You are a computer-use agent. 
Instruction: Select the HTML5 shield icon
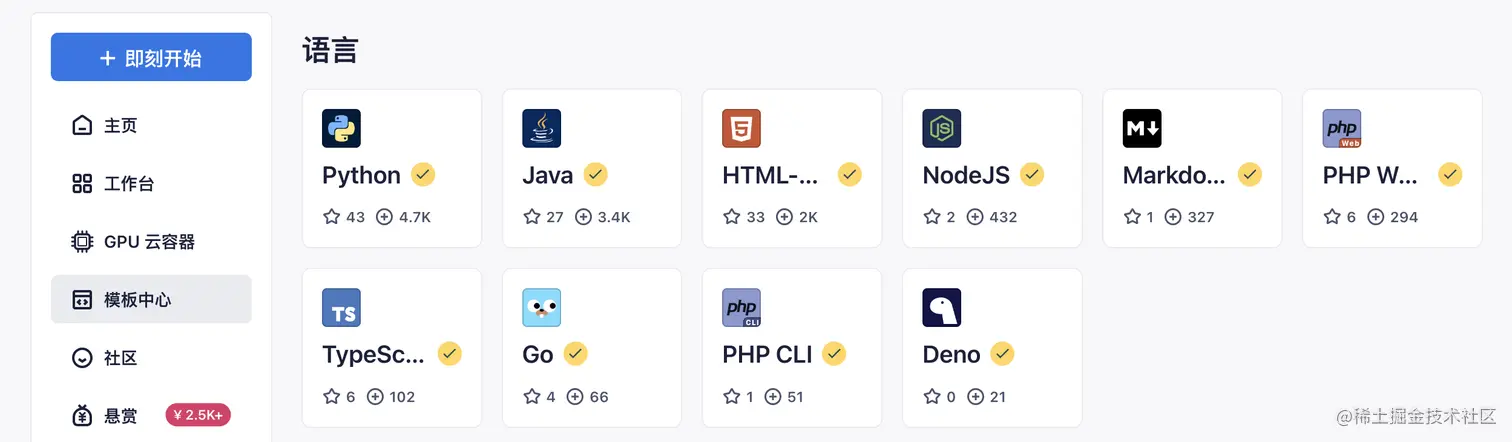tap(741, 129)
